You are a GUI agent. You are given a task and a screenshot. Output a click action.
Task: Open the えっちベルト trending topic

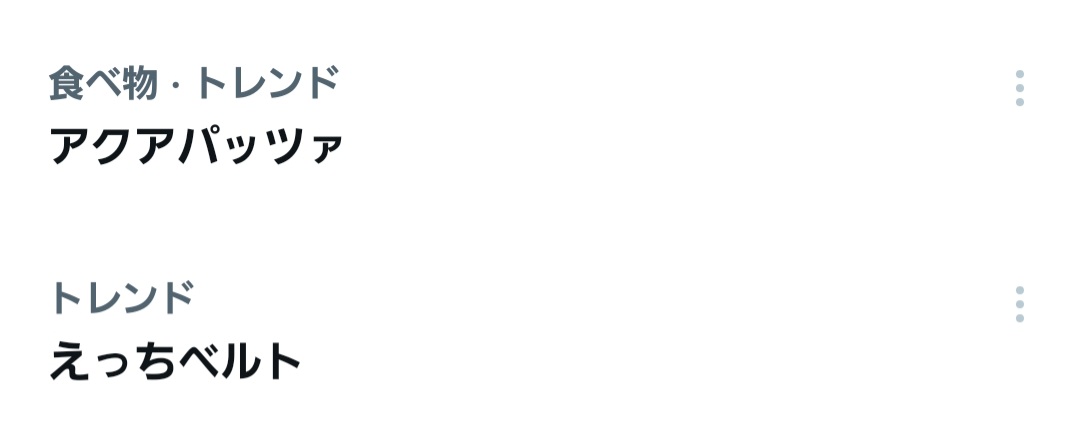click(x=176, y=361)
